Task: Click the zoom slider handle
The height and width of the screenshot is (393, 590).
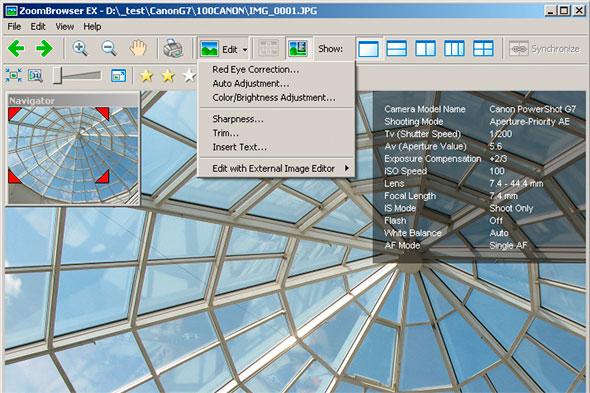Action: click(57, 76)
